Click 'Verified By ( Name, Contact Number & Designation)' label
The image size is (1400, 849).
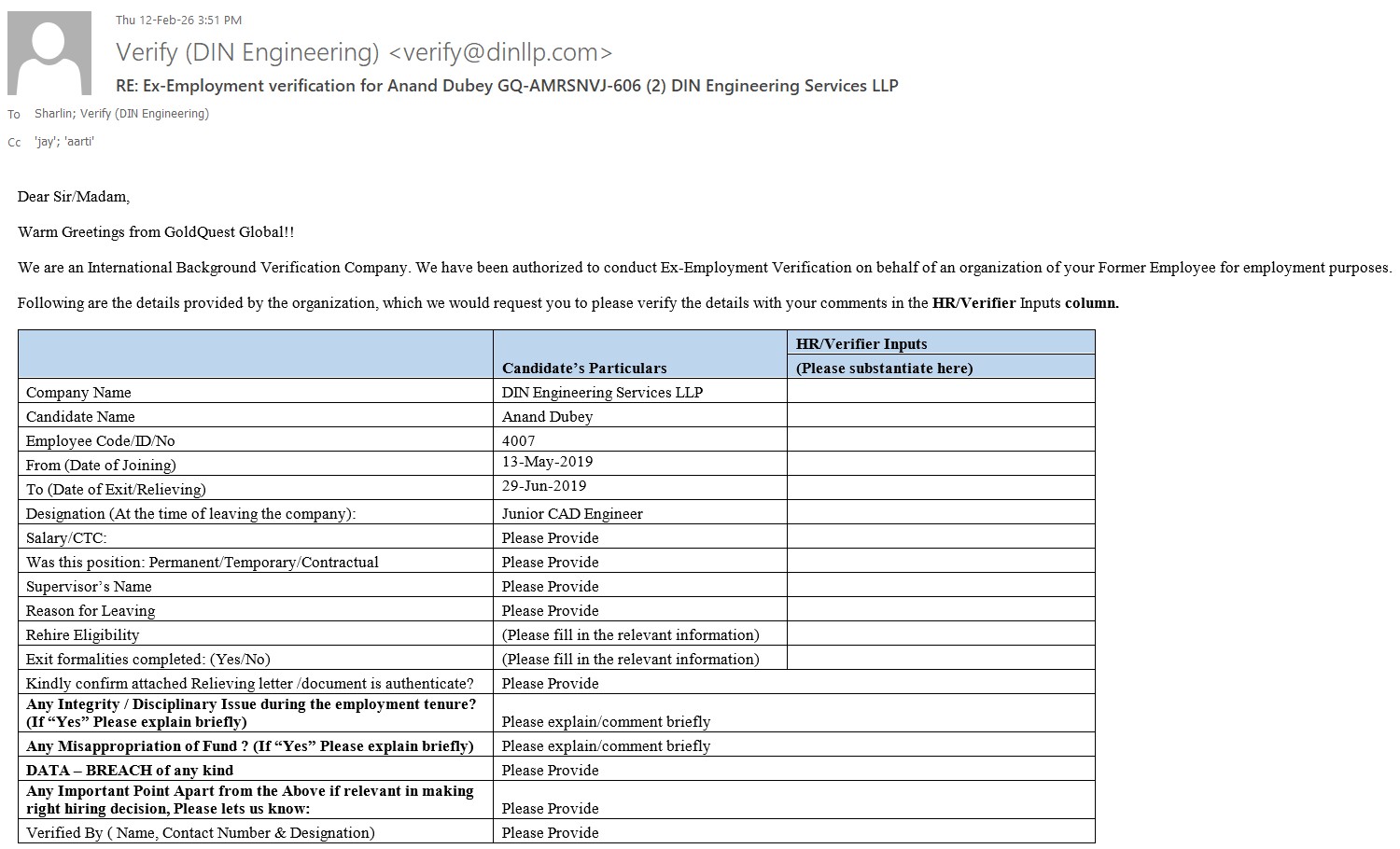point(201,832)
